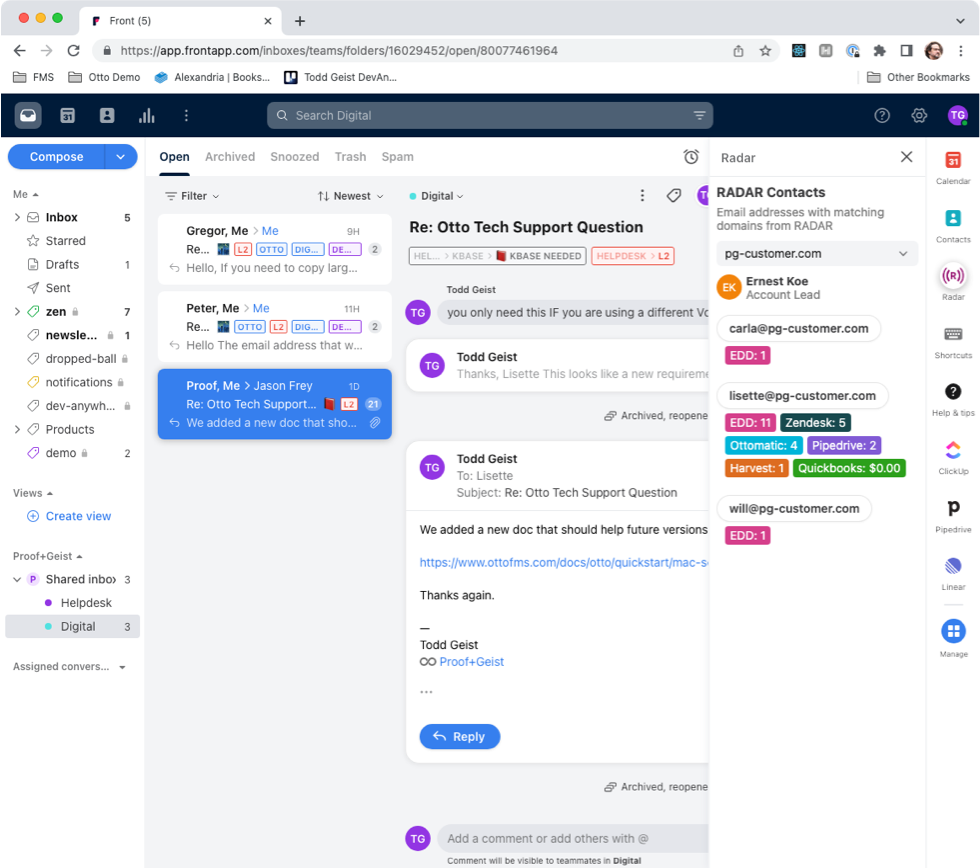Open the Starred folder
The height and width of the screenshot is (868, 980).
pos(65,241)
